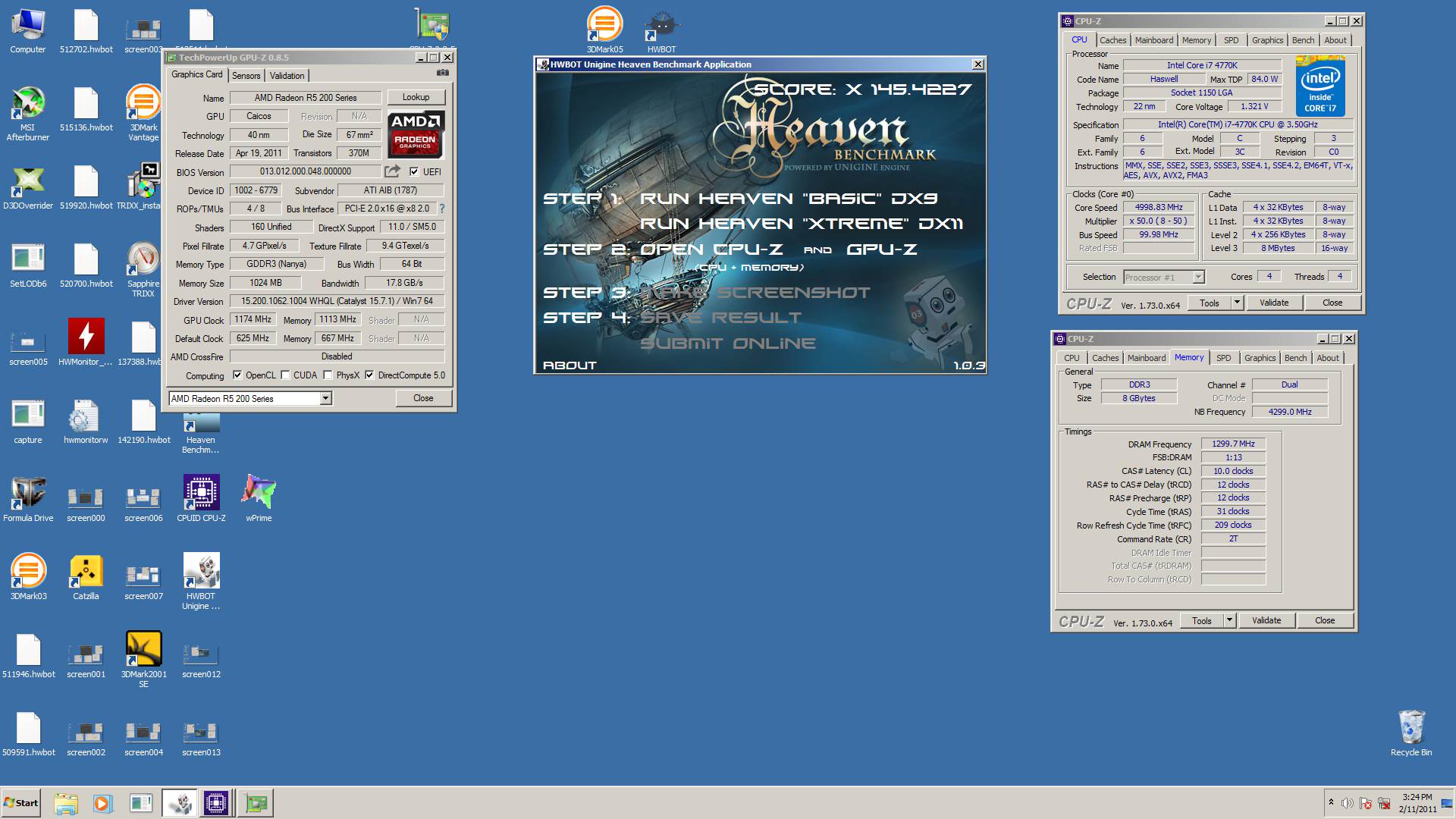
Task: Click Validate in top CPU-Z window
Action: (x=1274, y=303)
